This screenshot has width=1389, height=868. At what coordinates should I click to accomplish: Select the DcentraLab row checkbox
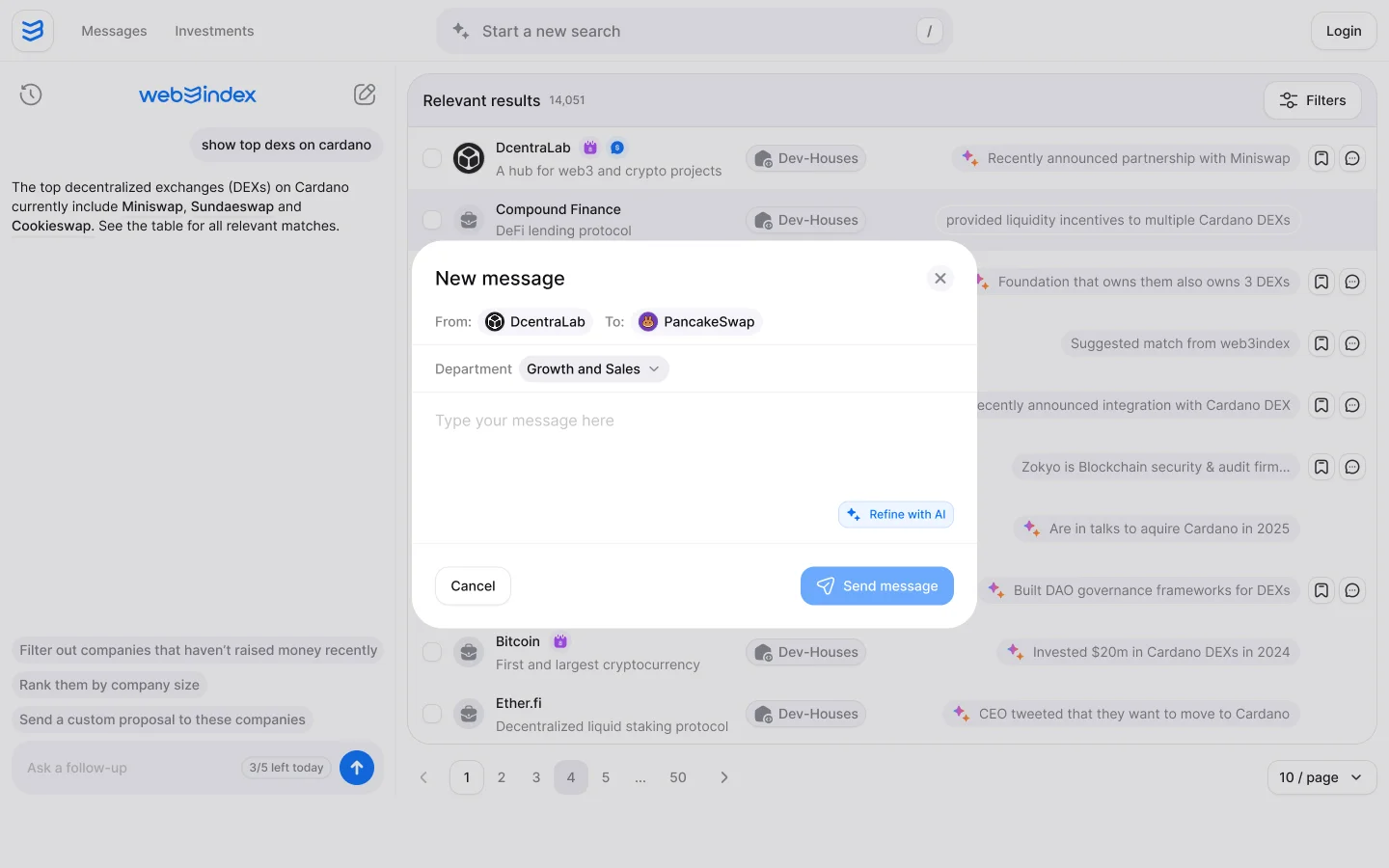(x=432, y=158)
